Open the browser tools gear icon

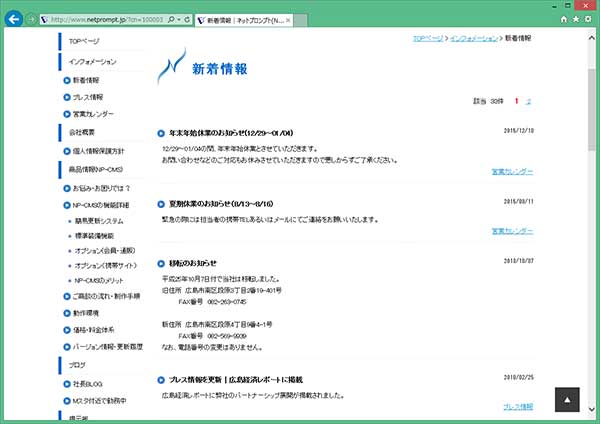pyautogui.click(x=588, y=19)
